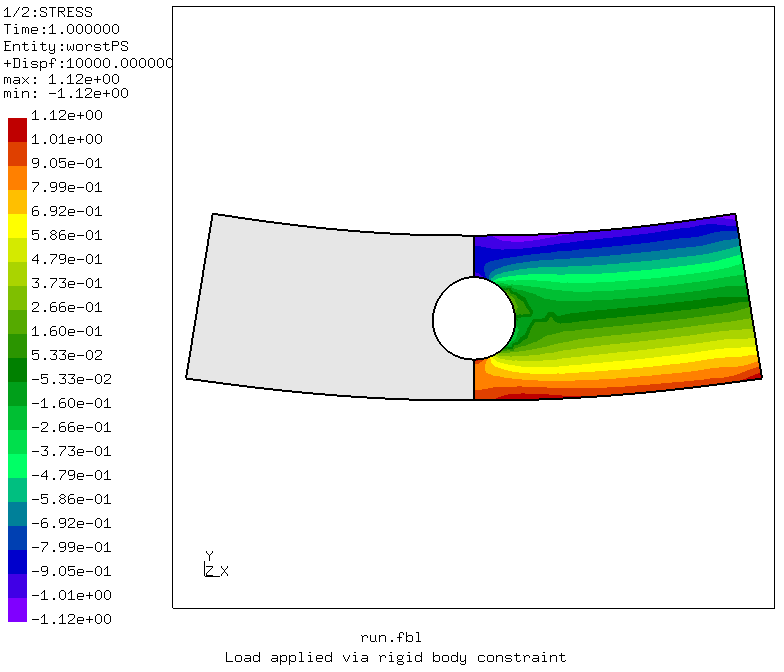This screenshot has width=784, height=672.
Task: Click the 'max: 1.12e+00' value line
Action: point(62,80)
